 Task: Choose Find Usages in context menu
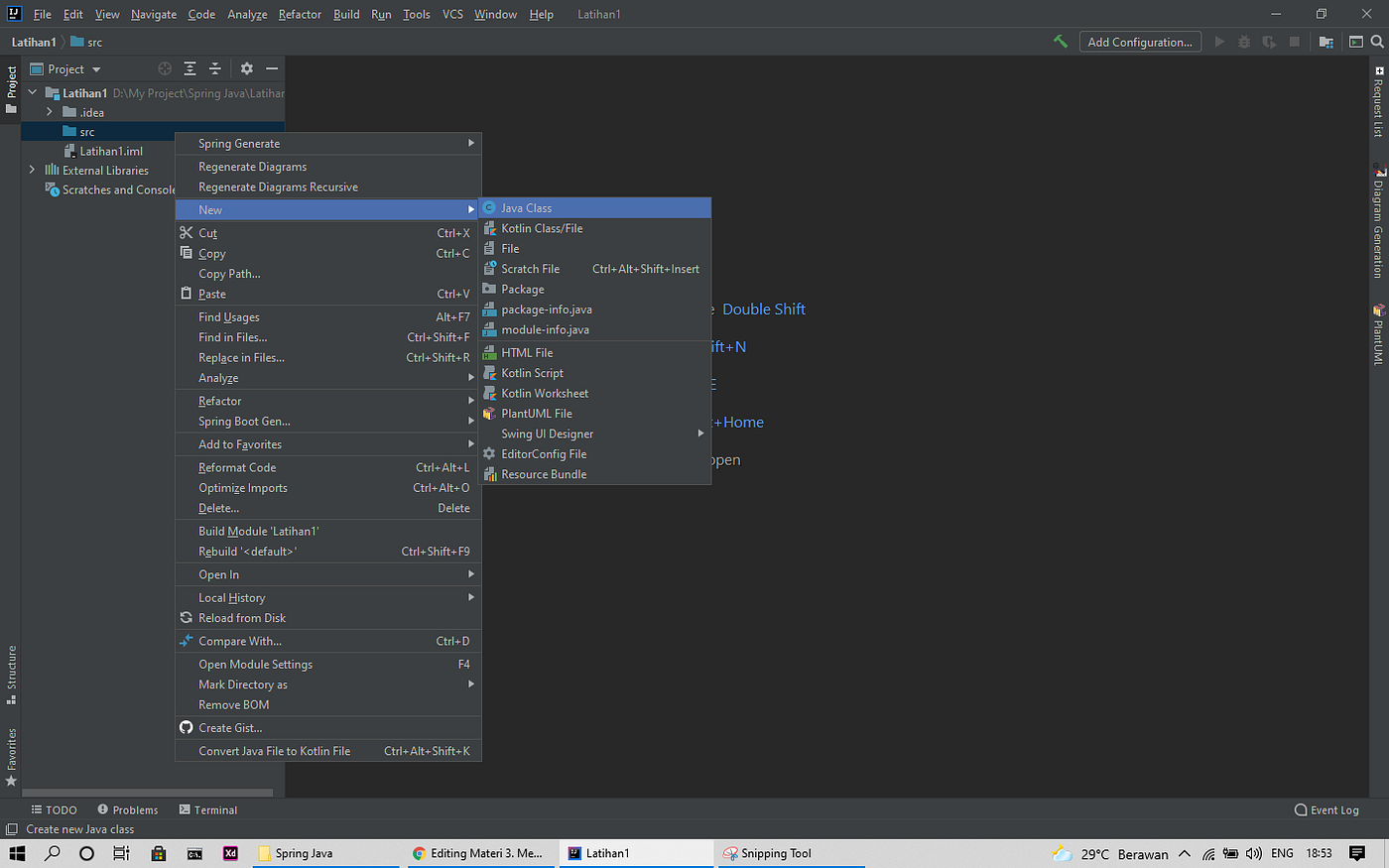tap(328, 316)
